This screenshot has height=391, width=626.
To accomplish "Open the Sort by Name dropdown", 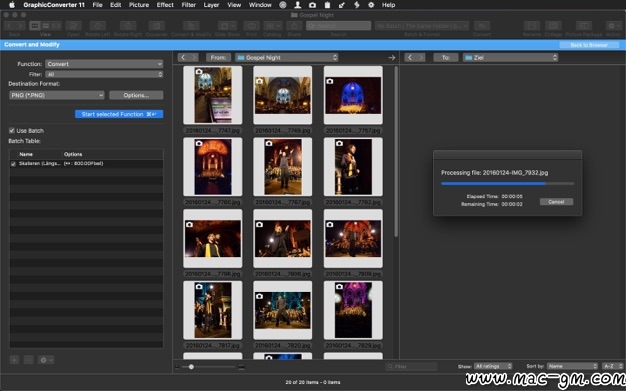I will point(573,366).
